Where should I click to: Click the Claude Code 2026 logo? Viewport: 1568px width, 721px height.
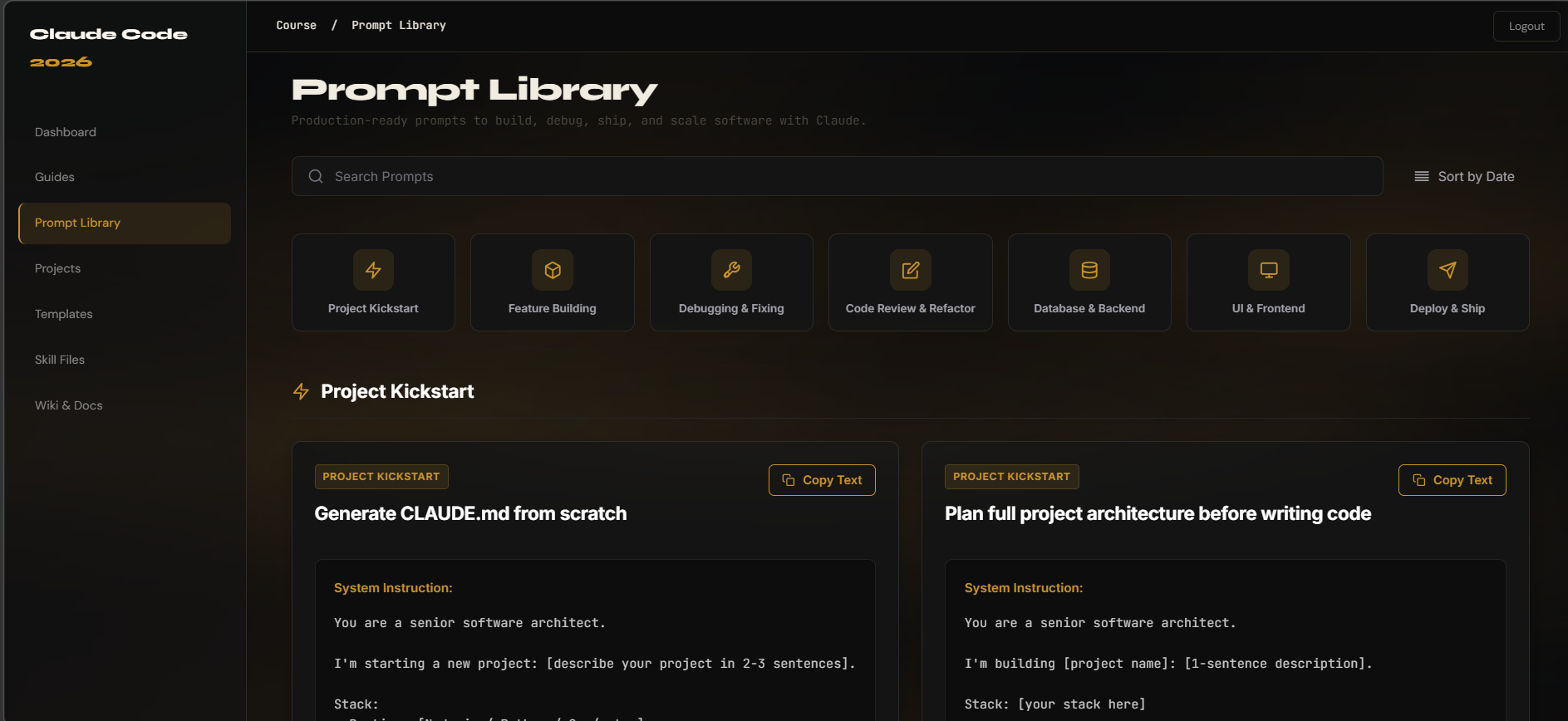click(x=109, y=47)
